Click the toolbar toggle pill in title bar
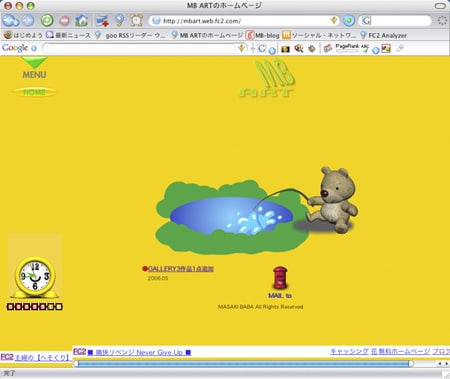 click(x=440, y=6)
